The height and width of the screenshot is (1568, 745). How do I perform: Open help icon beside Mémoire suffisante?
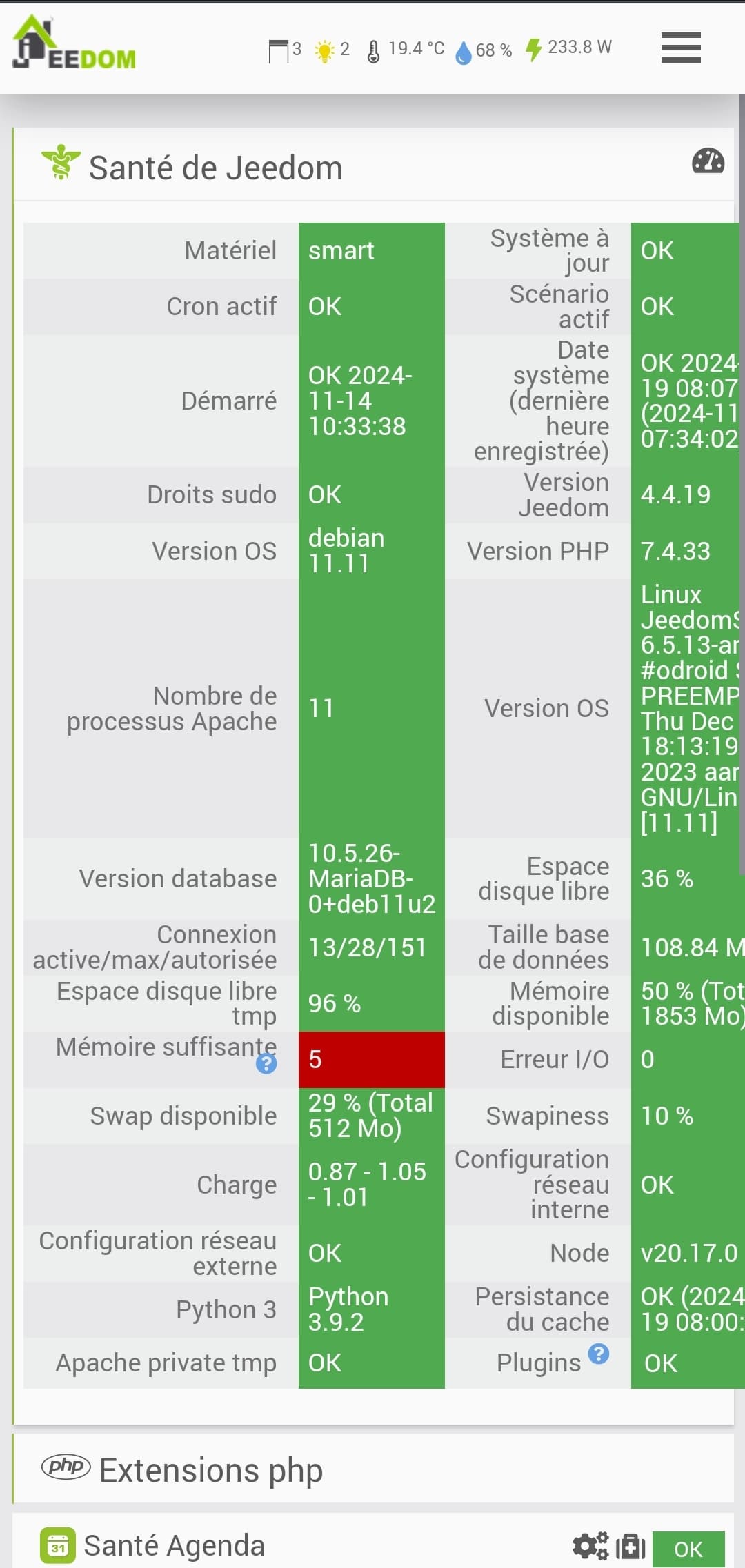266,1064
